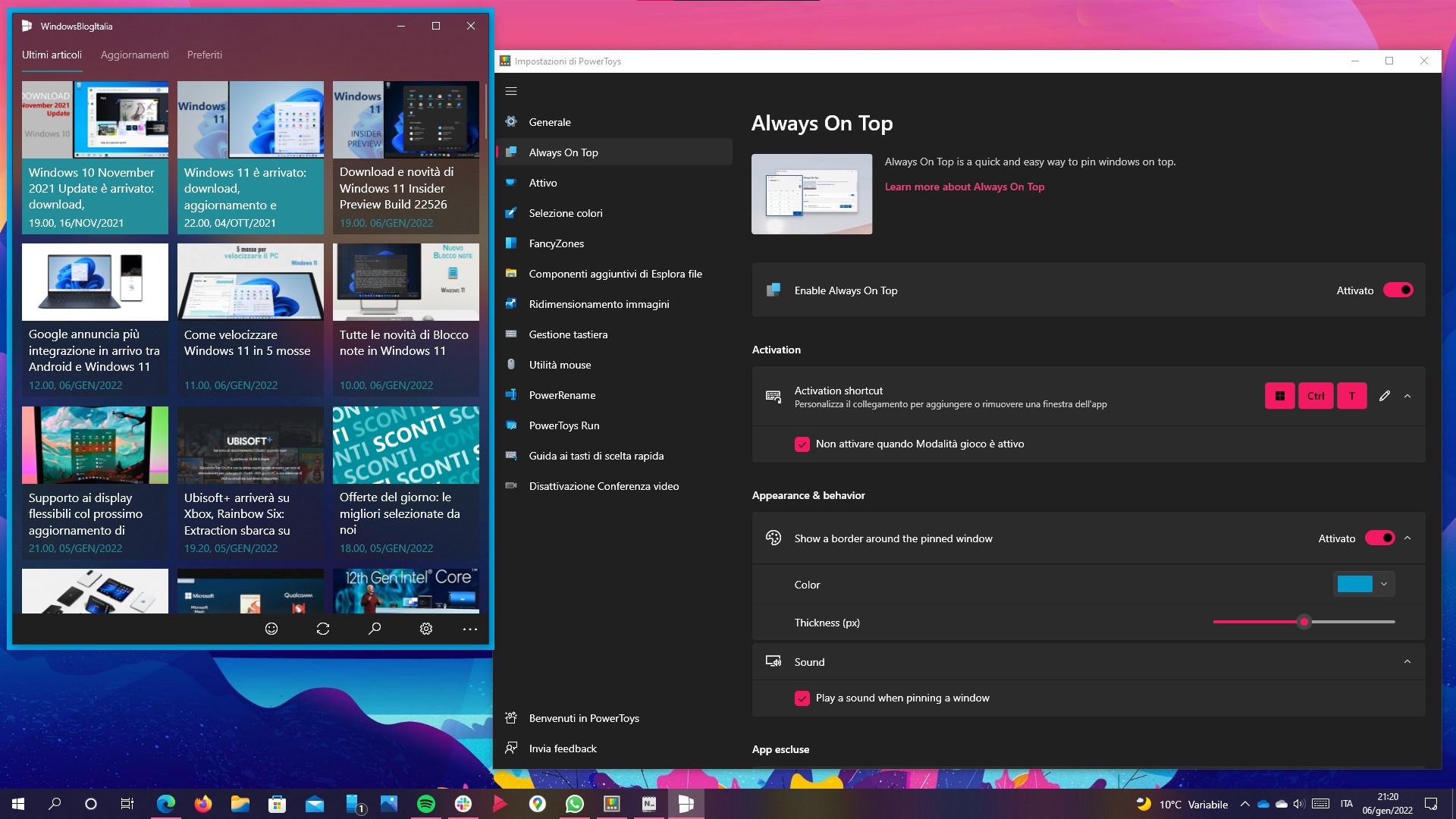The width and height of the screenshot is (1456, 819).
Task: Open Google Maps icon in the taskbar
Action: coord(538,804)
